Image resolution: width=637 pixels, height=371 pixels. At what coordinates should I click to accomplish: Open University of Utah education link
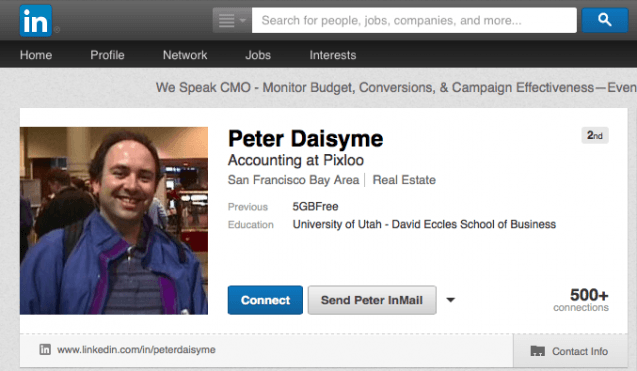point(424,224)
